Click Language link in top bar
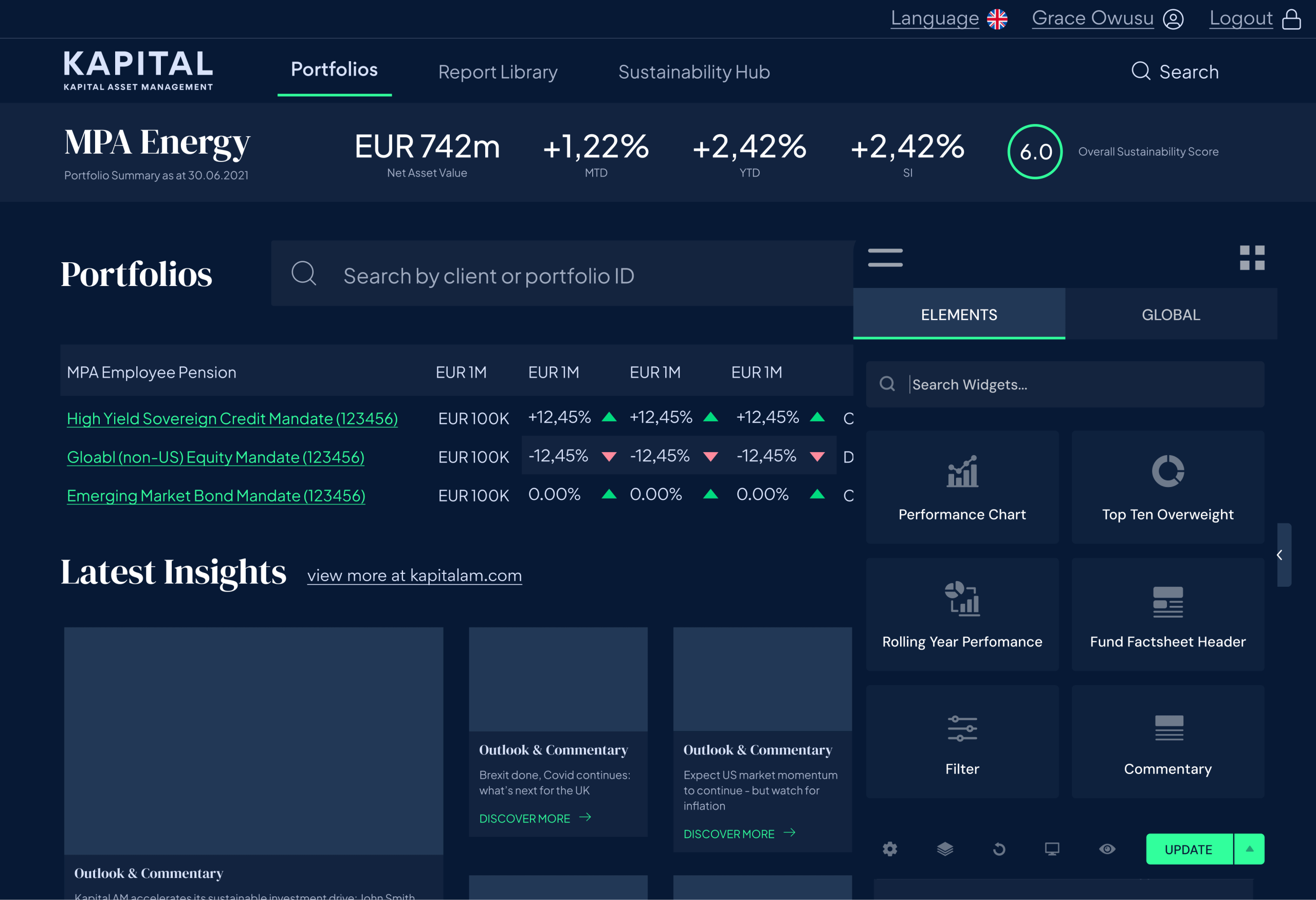This screenshot has height=900, width=1316. [x=935, y=18]
